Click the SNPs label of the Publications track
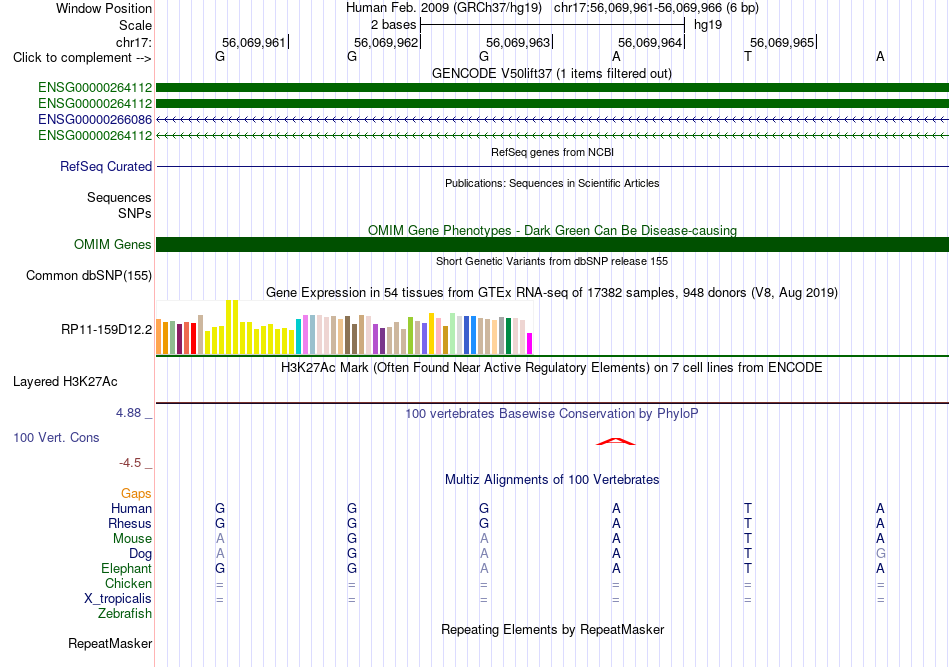This screenshot has width=950, height=667. click(x=135, y=213)
